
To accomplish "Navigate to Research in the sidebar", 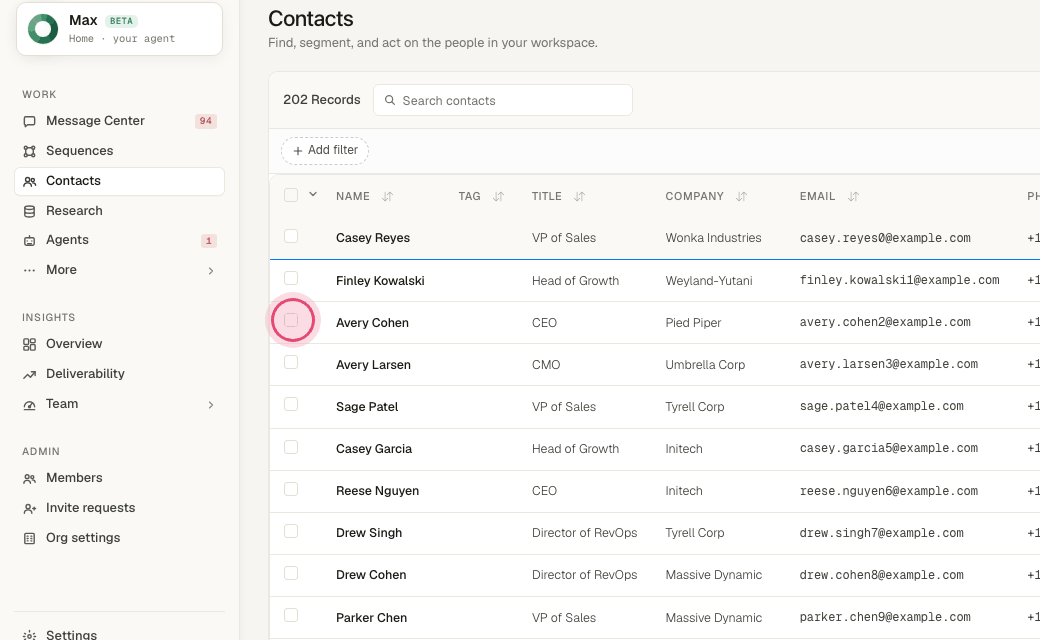I will [x=119, y=210].
